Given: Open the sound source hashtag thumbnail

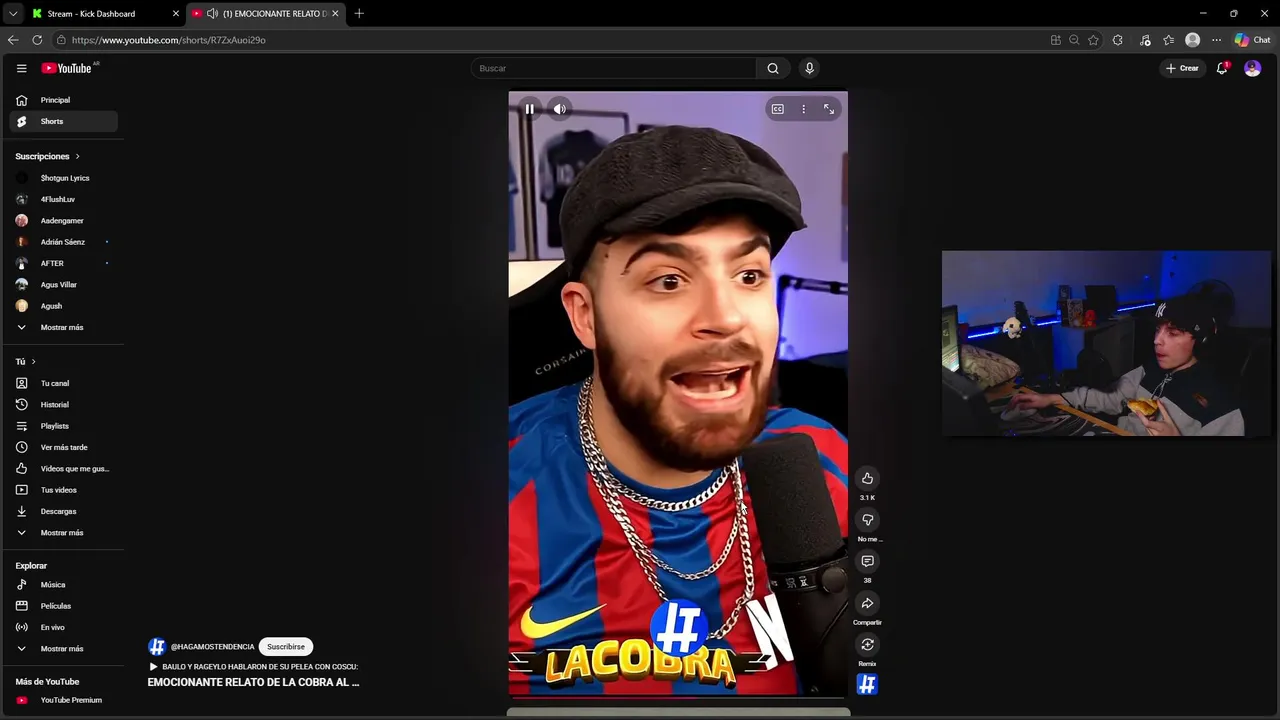Looking at the screenshot, I should (x=867, y=684).
